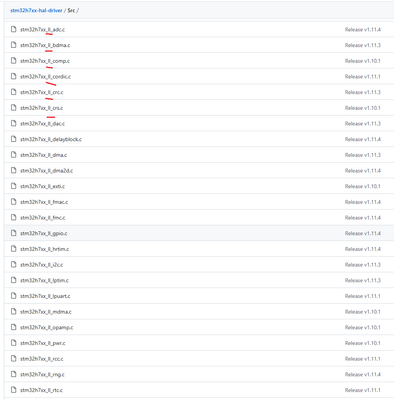This screenshot has height=400, width=394.
Task: Click file icon beside stm32h7xx_ll_hrtim.c
Action: tap(14, 249)
